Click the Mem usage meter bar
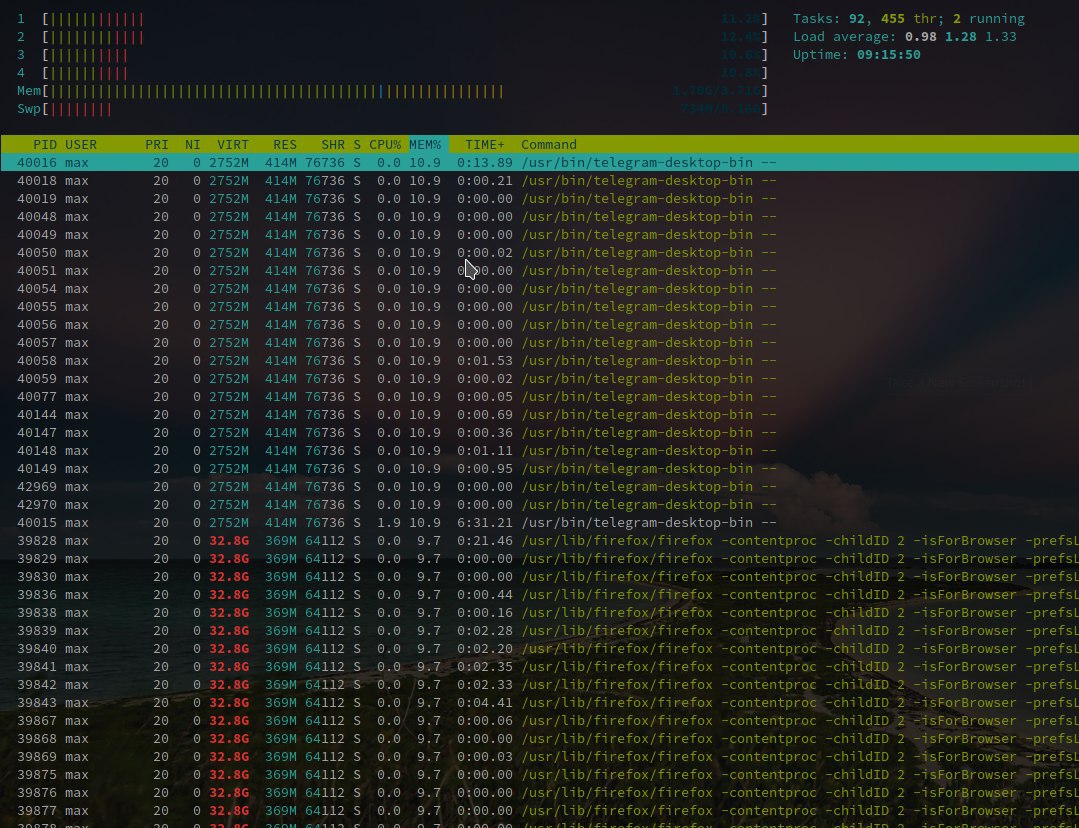Viewport: 1079px width, 828px height. click(405, 91)
